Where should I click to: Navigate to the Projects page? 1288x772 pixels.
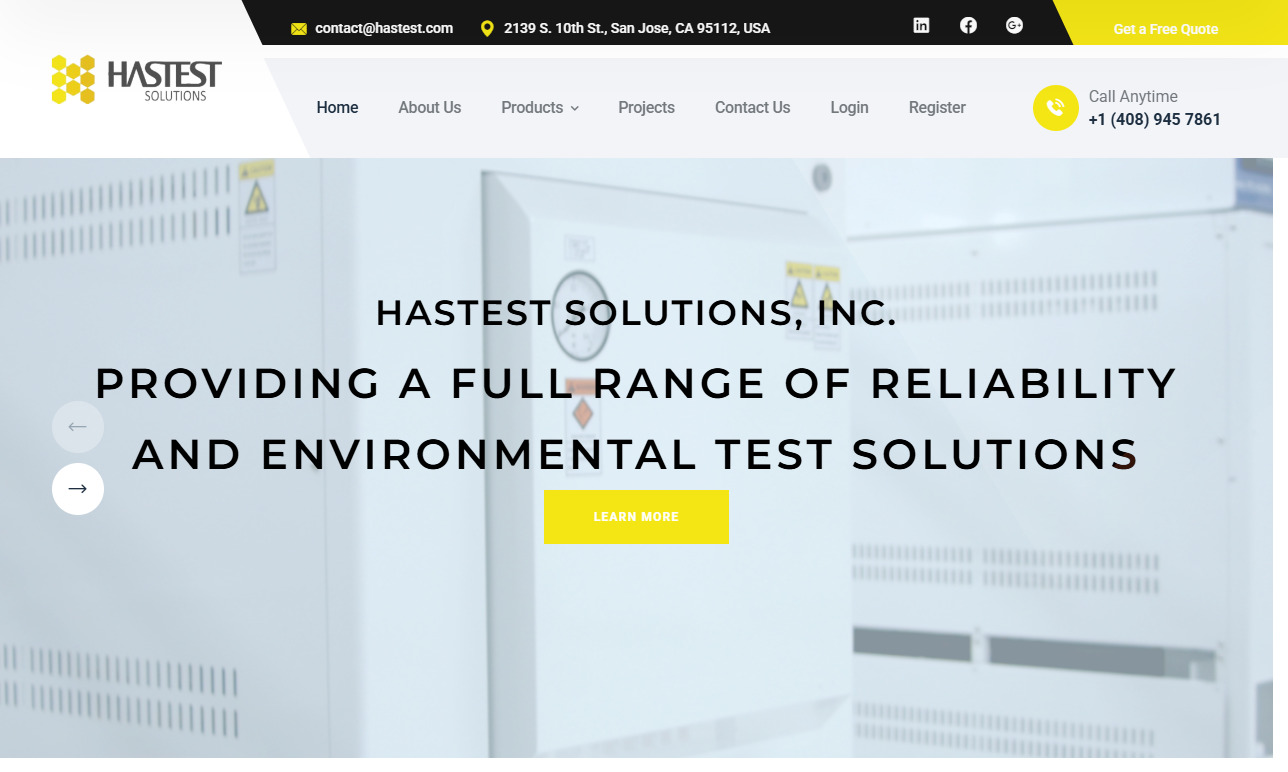click(x=646, y=107)
